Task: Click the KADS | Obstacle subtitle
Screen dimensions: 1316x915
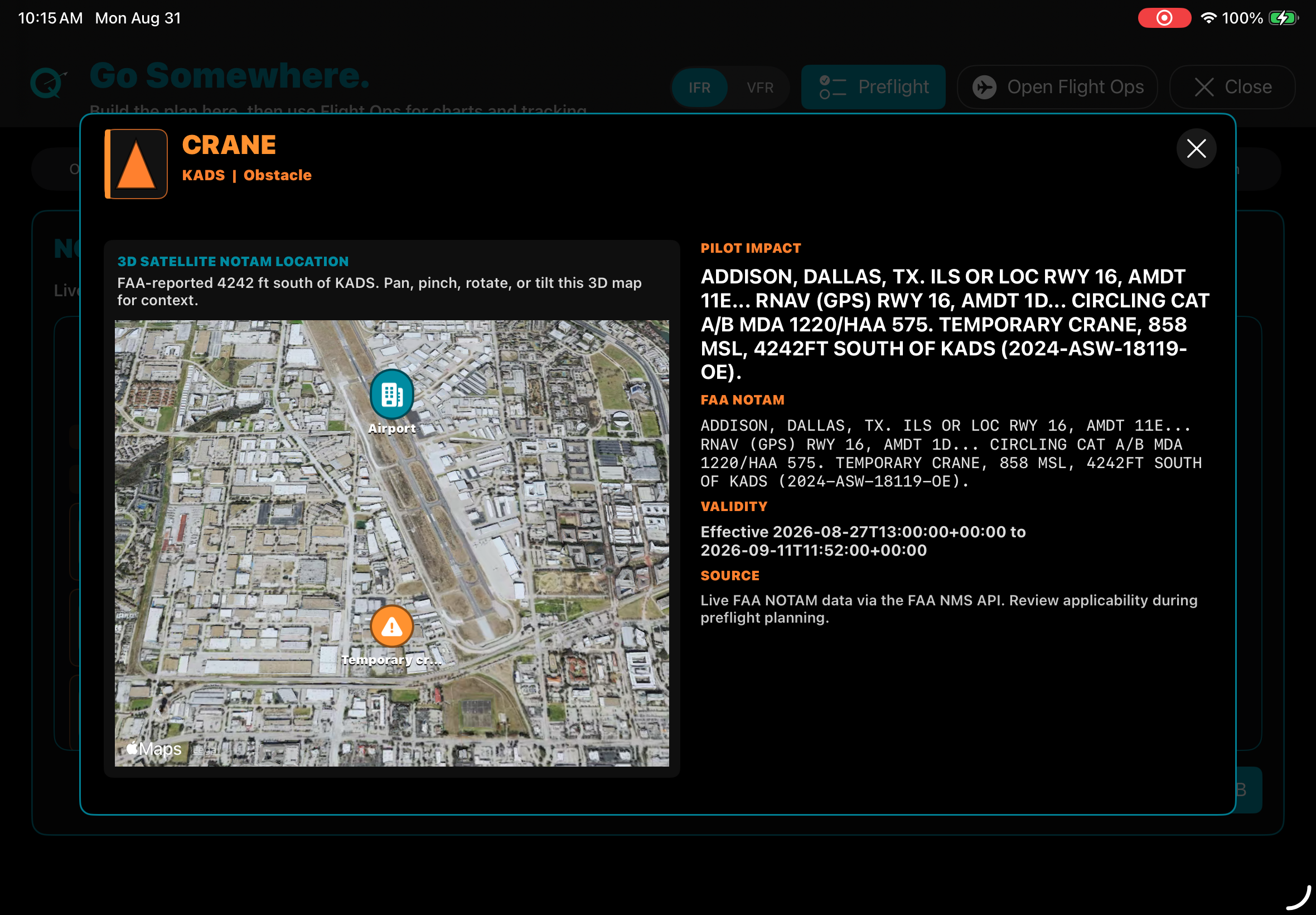Action: pyautogui.click(x=246, y=175)
